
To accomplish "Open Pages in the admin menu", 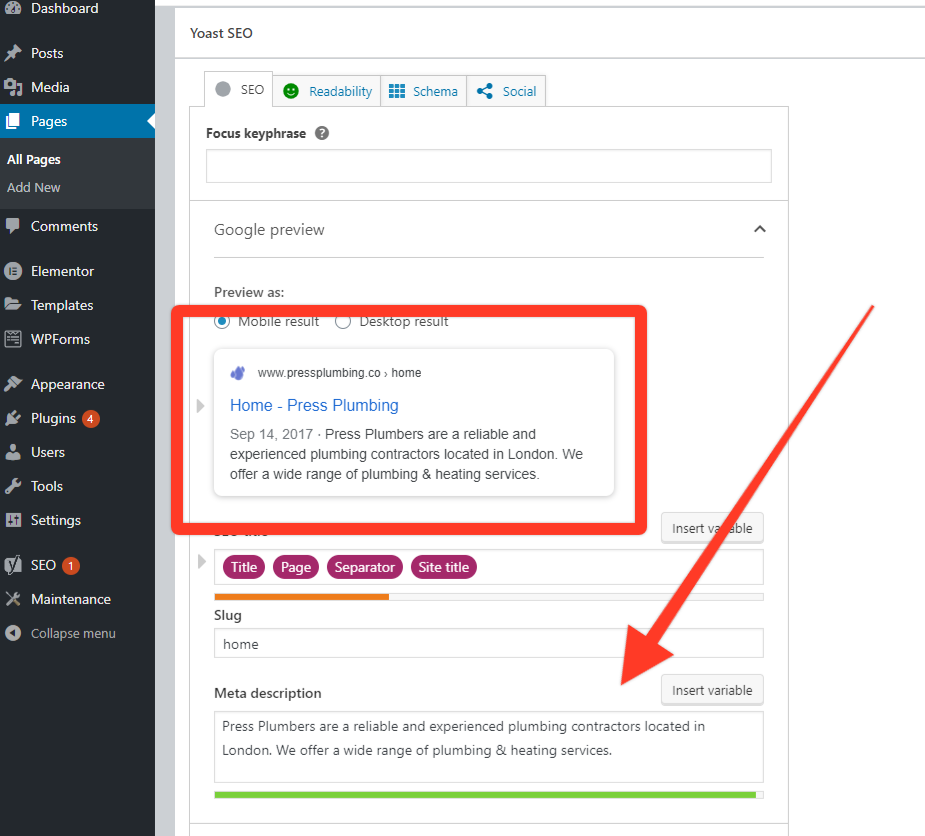I will click(77, 121).
